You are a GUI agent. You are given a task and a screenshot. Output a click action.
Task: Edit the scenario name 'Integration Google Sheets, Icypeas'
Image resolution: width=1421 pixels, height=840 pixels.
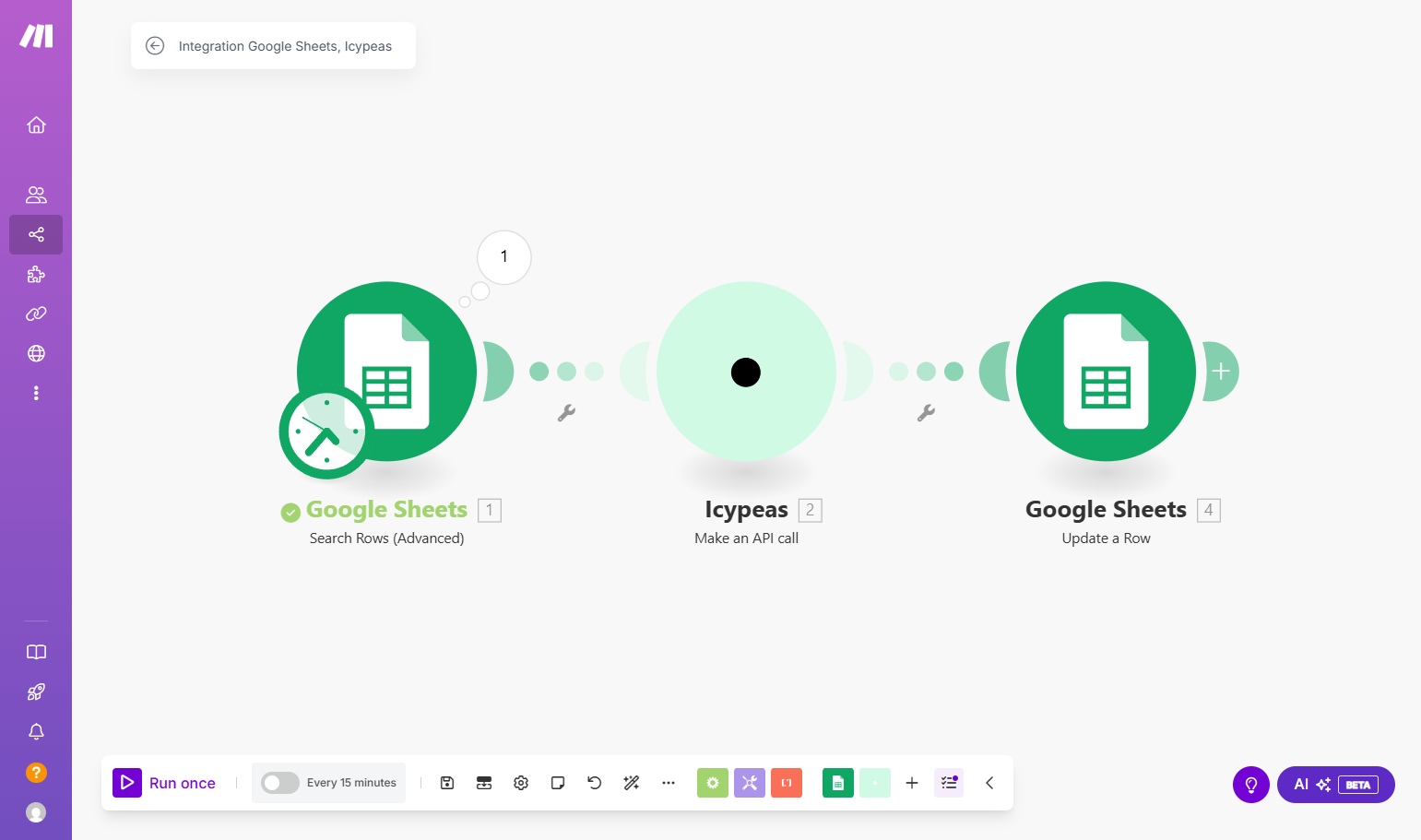tap(285, 46)
